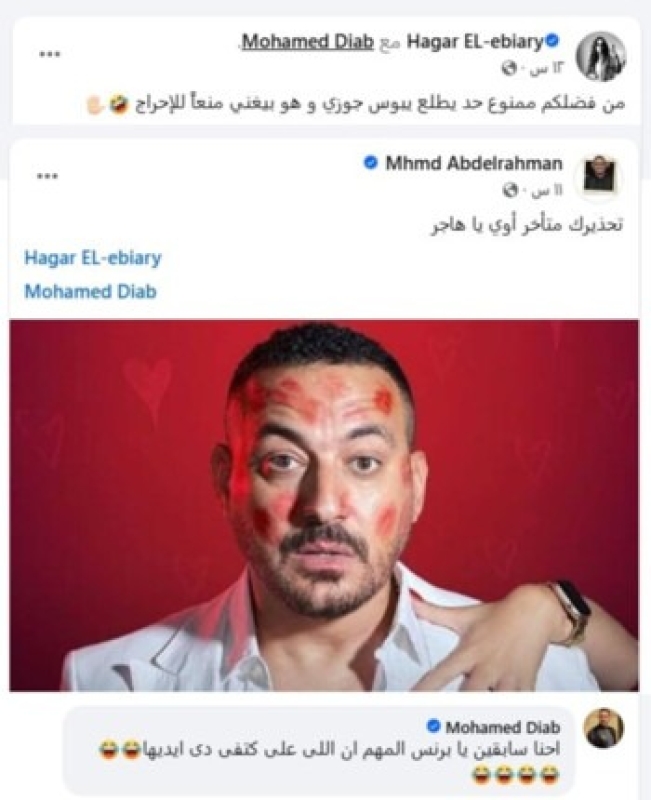This screenshot has width=651, height=800.
Task: Click Hagar EL-ebiary's verified badge
Action: point(553,40)
